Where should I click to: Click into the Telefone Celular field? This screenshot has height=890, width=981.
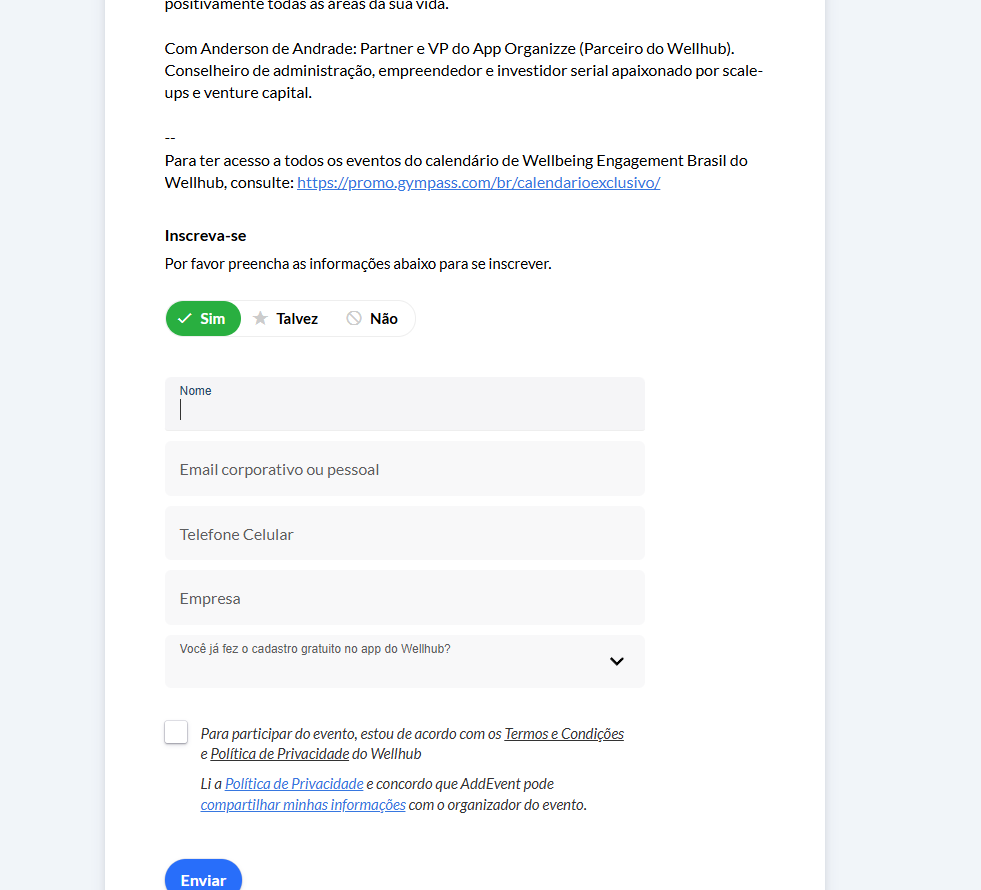[x=404, y=534]
